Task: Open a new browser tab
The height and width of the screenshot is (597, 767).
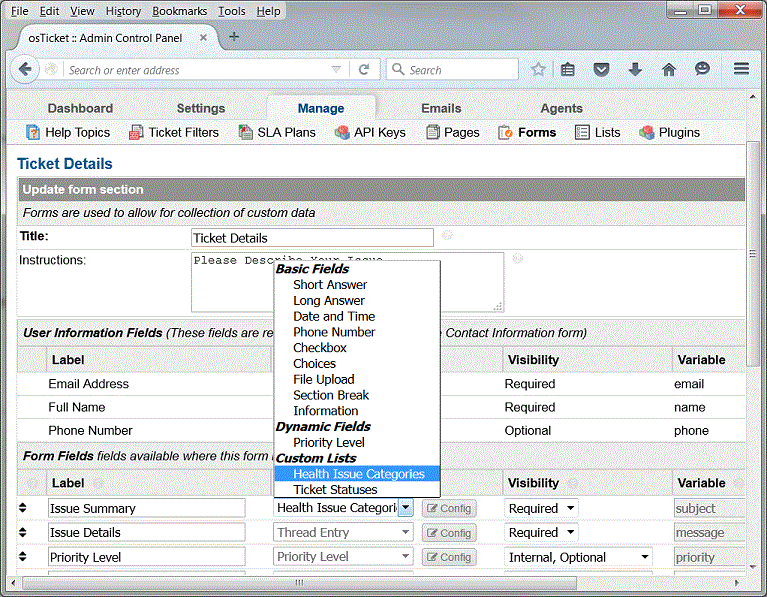Action: tap(234, 37)
